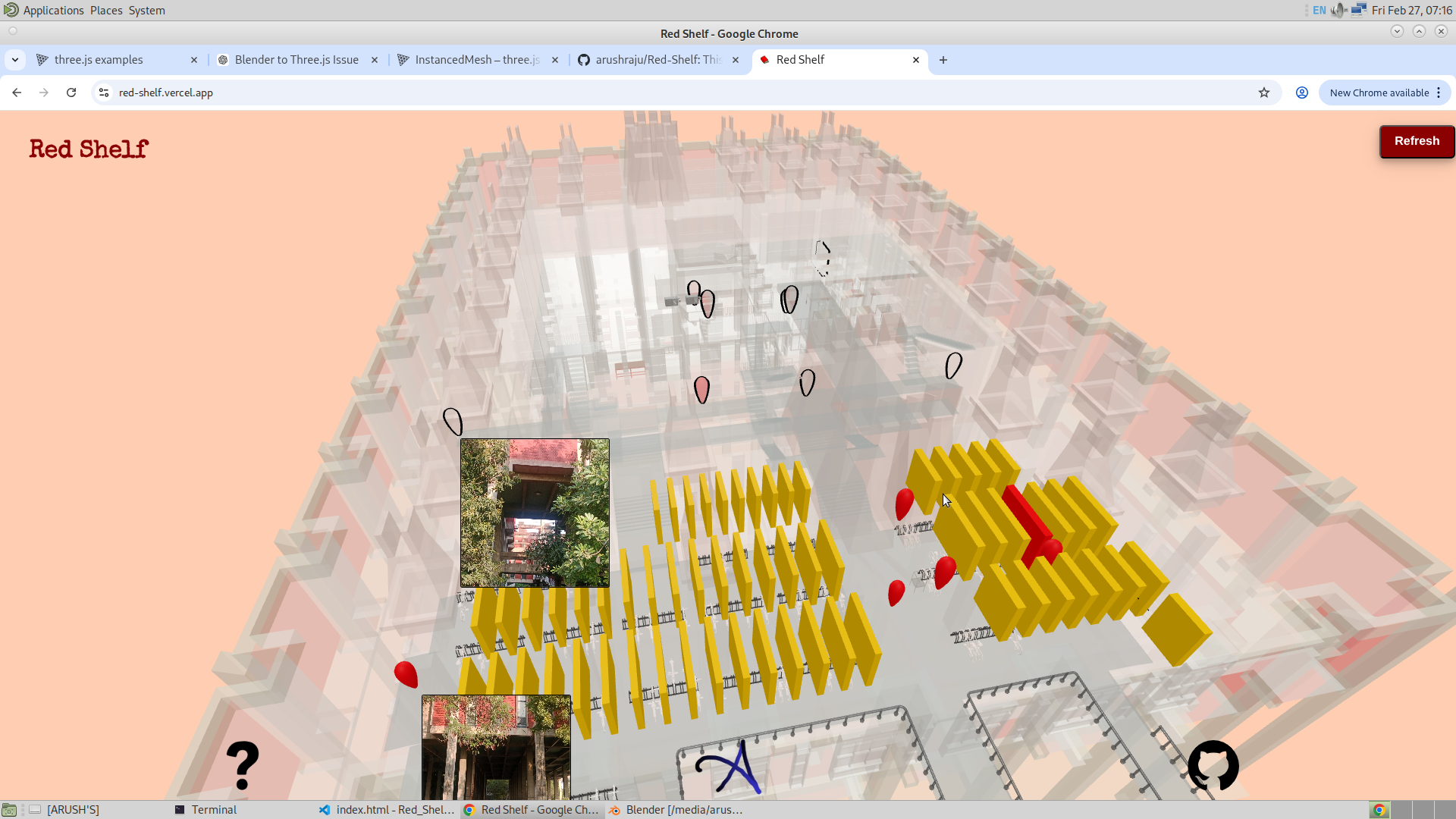Open the GitHub logo link

click(x=1213, y=765)
